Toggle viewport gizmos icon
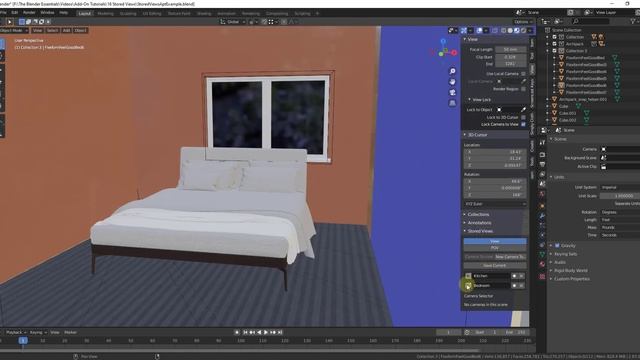The width and height of the screenshot is (640, 360). pyautogui.click(x=464, y=31)
